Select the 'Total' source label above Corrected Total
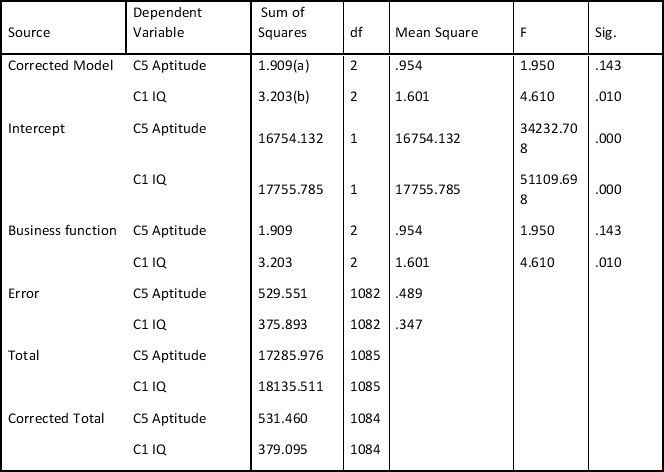This screenshot has width=664, height=472. 23,355
